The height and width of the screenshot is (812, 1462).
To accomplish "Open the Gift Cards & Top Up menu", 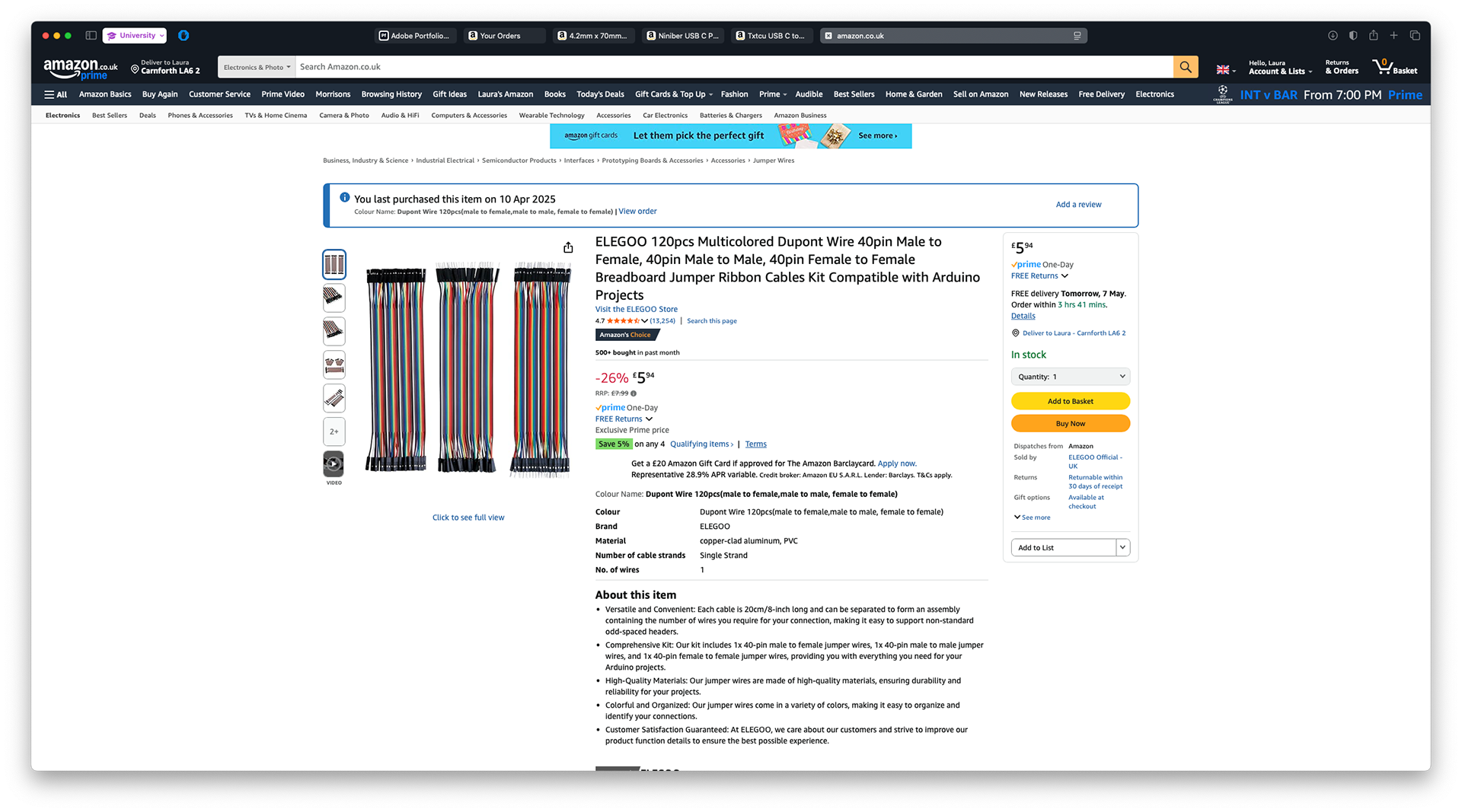I will 673,94.
